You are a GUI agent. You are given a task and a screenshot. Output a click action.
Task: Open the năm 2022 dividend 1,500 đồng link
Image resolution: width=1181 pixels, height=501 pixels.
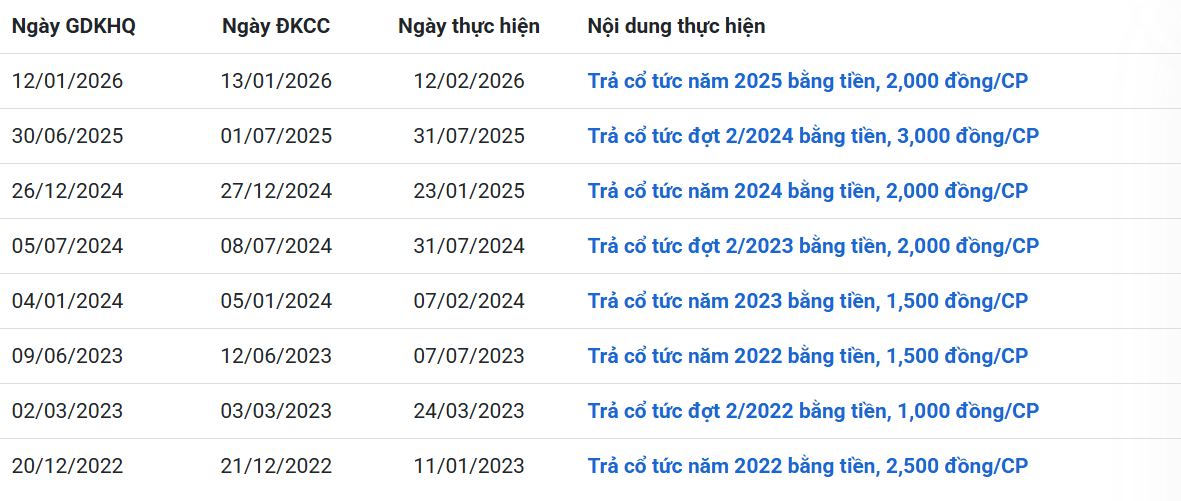(x=807, y=356)
